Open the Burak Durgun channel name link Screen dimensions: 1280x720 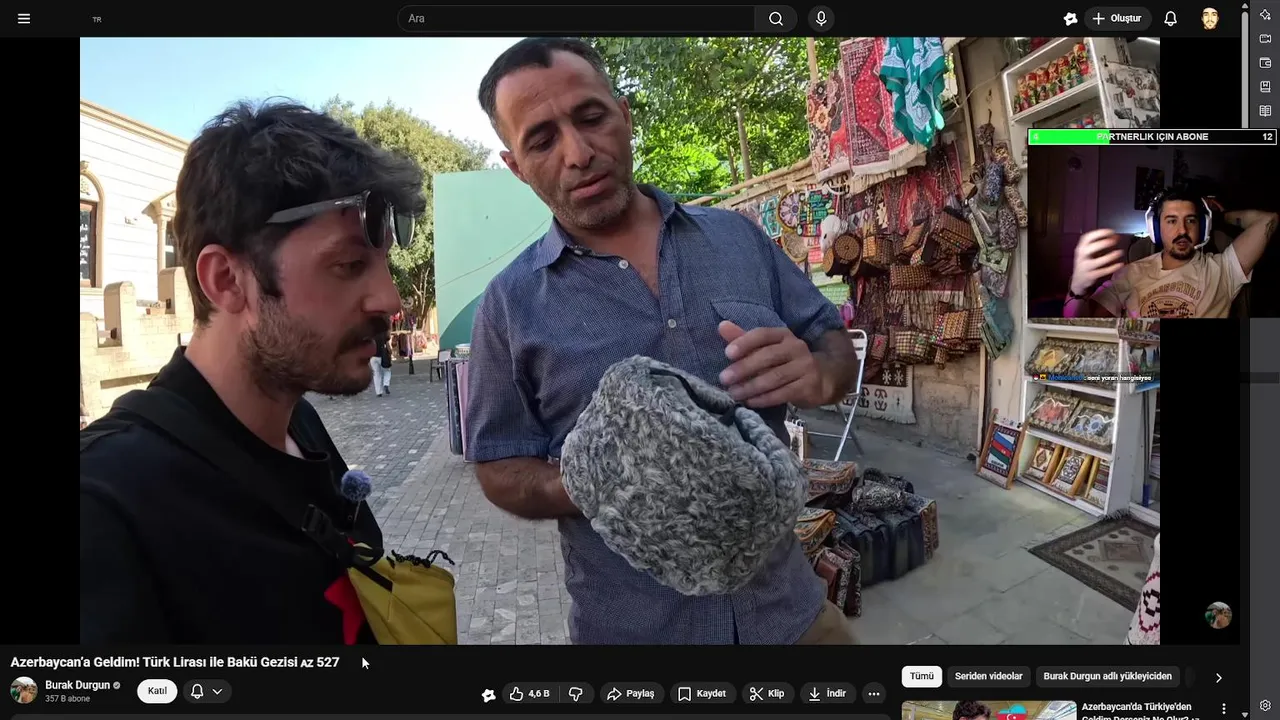coord(77,685)
